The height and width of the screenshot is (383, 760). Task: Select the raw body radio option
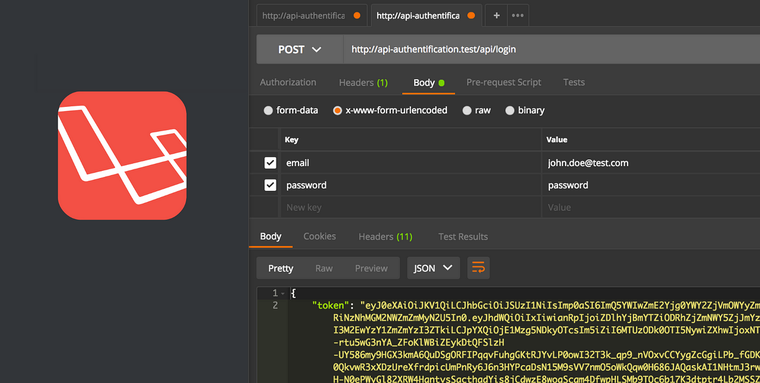coord(467,111)
